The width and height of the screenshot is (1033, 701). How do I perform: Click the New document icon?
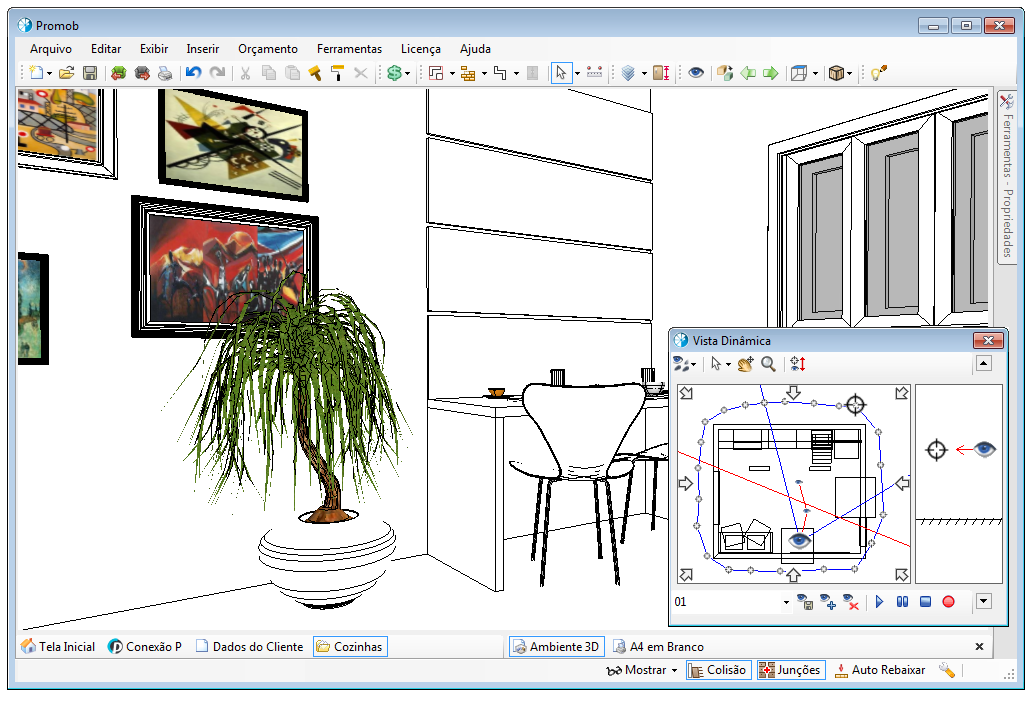click(36, 73)
